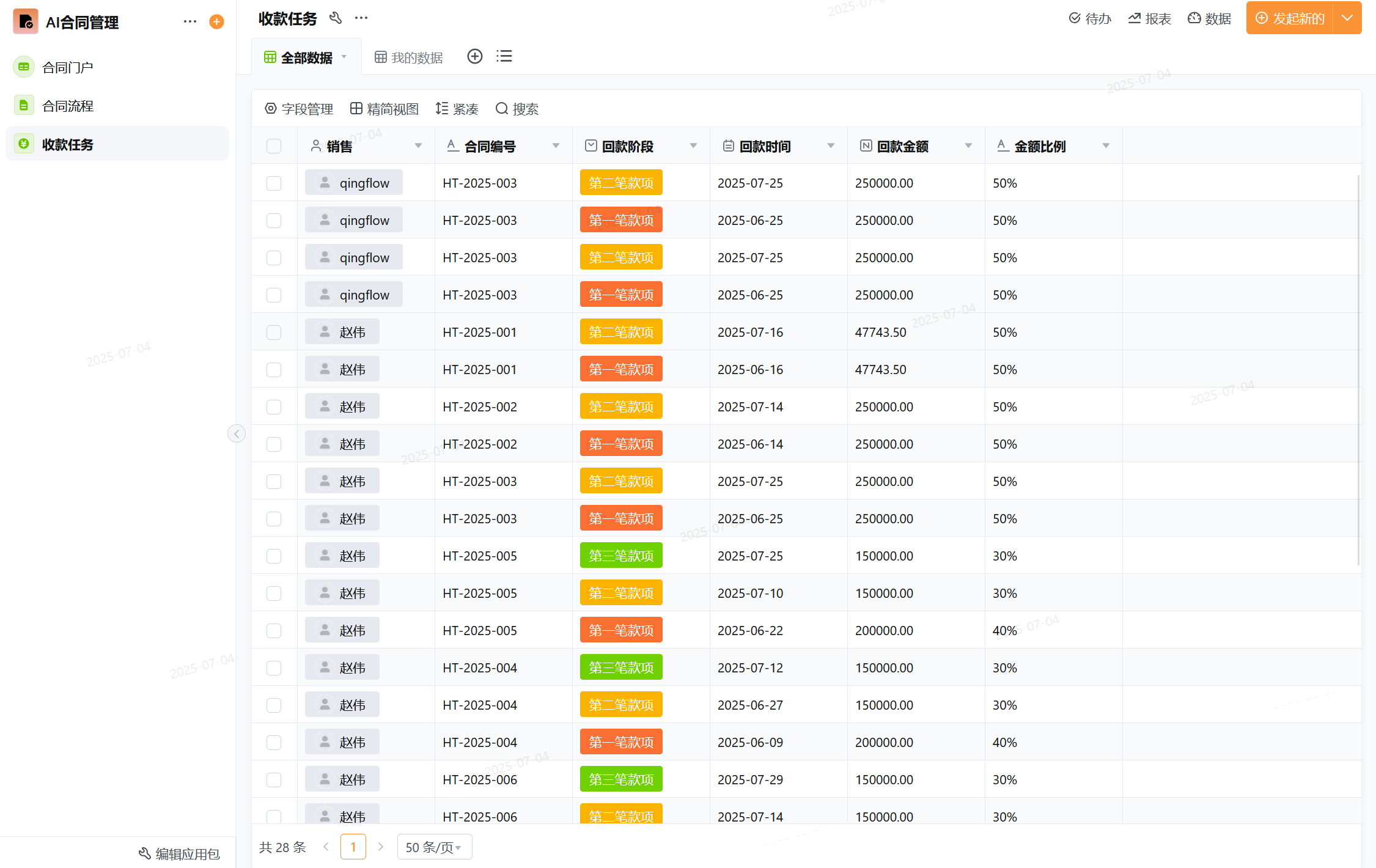Expand the arrow next to 发起新的

1347,18
